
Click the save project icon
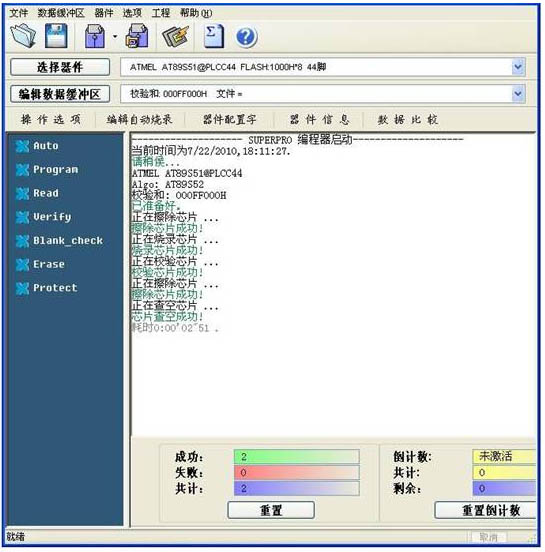[x=137, y=36]
